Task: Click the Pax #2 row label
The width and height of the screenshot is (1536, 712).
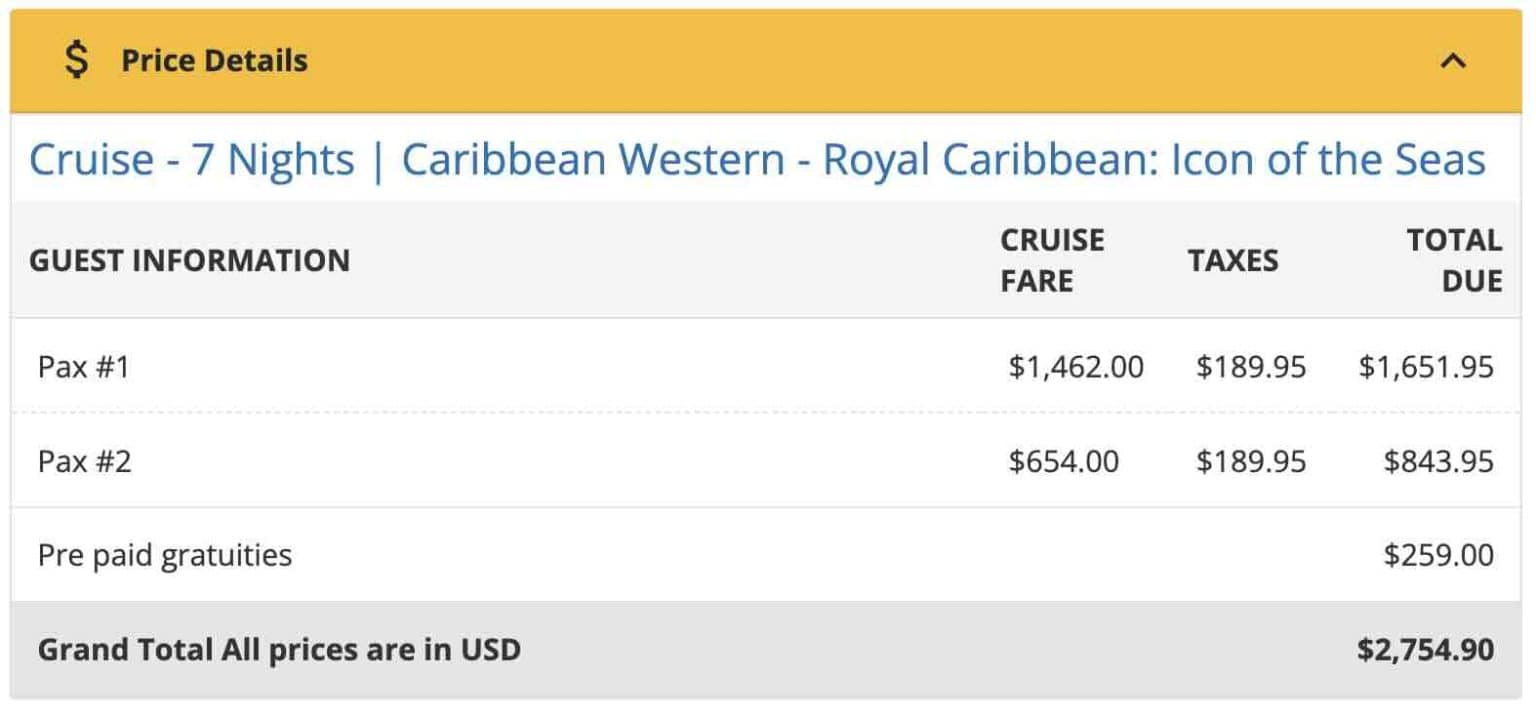Action: tap(84, 461)
